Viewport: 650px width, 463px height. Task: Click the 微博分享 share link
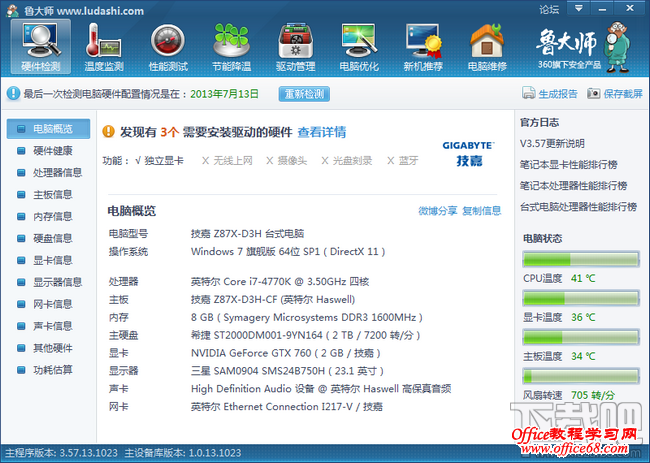(x=437, y=211)
